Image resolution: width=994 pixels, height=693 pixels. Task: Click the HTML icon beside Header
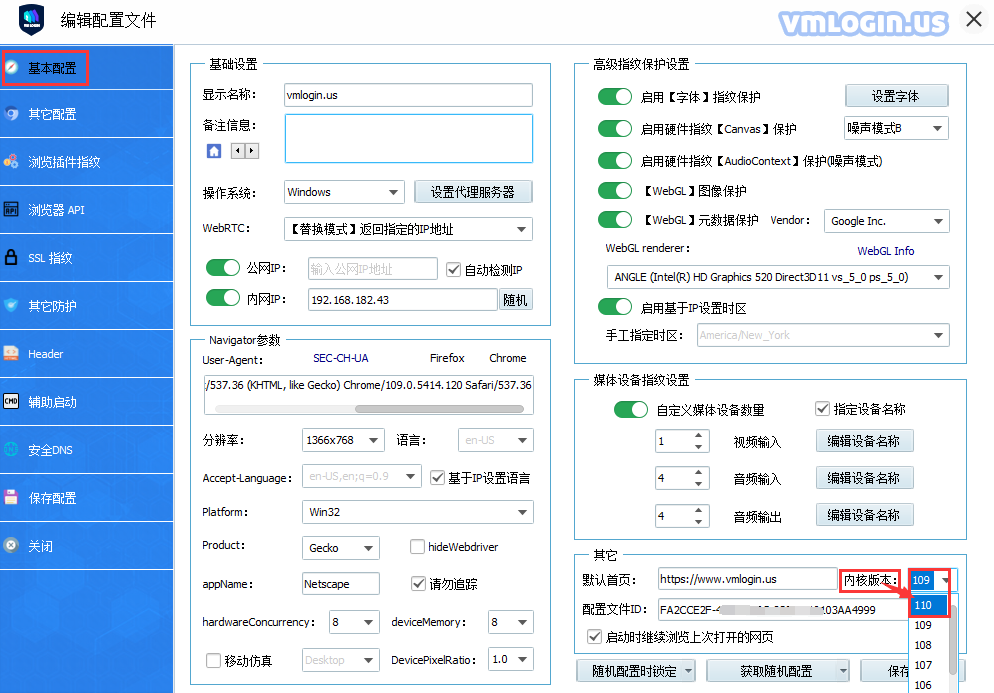[11, 353]
